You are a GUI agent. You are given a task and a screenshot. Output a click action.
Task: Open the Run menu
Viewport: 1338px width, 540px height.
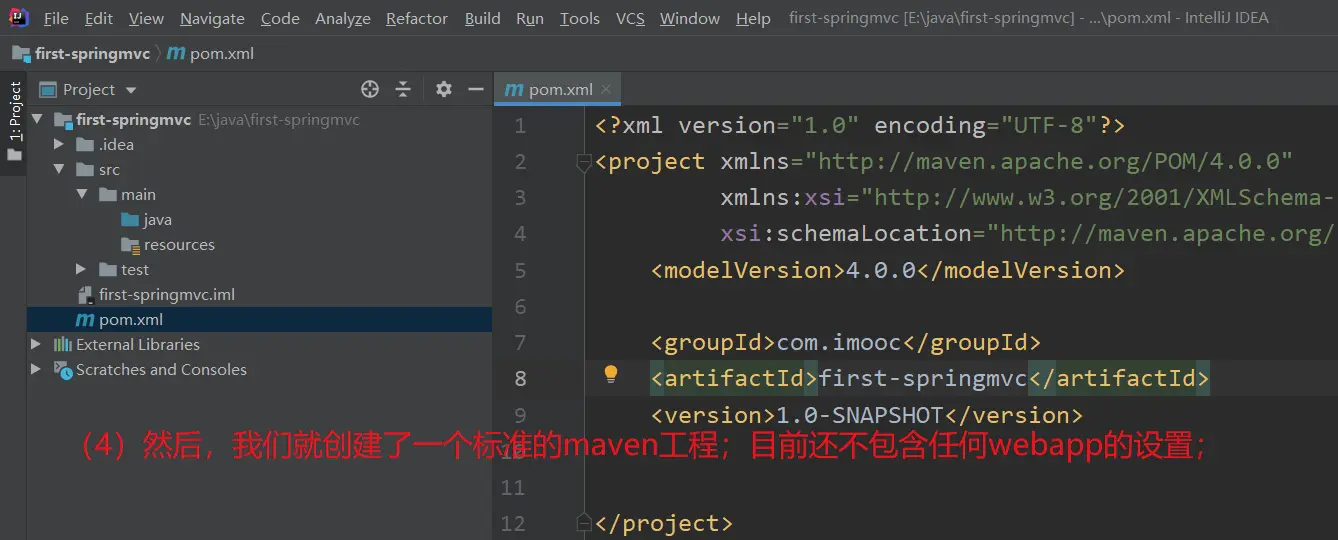pos(530,18)
